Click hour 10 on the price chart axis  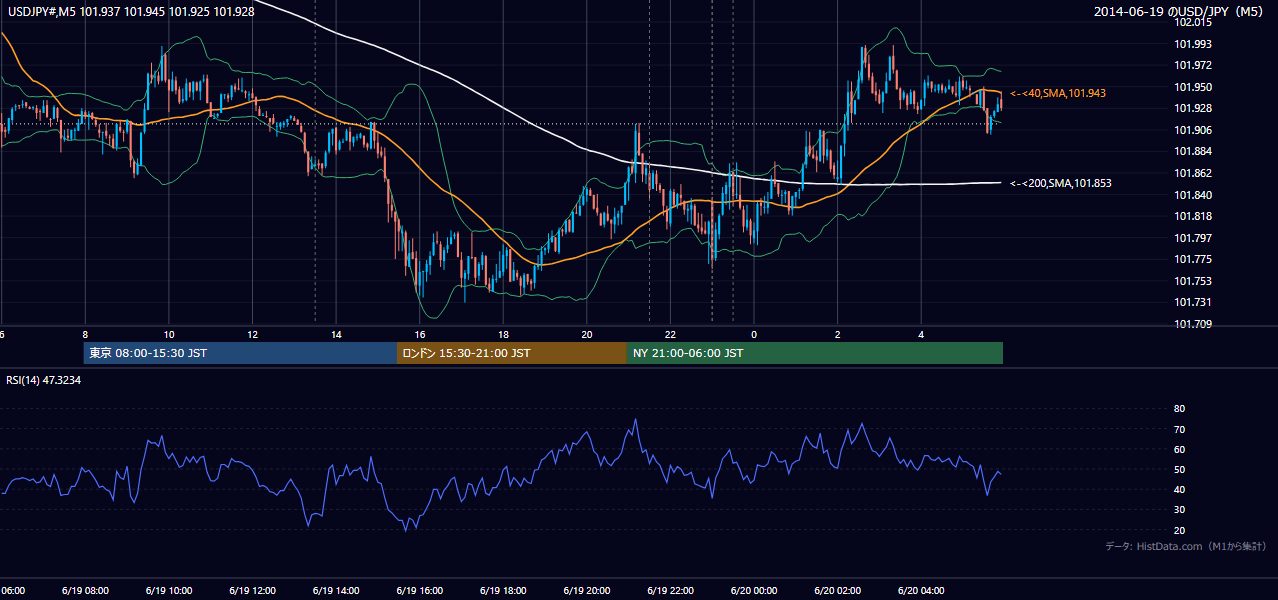[169, 335]
